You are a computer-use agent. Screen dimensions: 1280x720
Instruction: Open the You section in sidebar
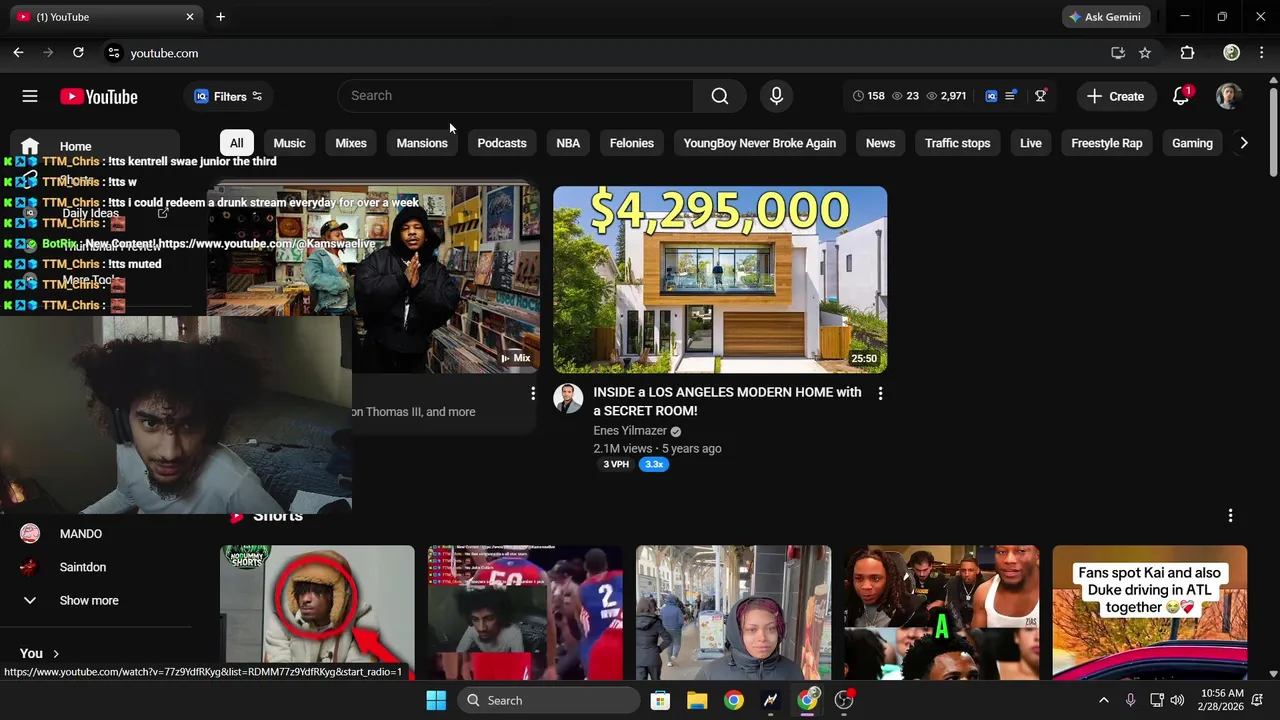click(40, 653)
